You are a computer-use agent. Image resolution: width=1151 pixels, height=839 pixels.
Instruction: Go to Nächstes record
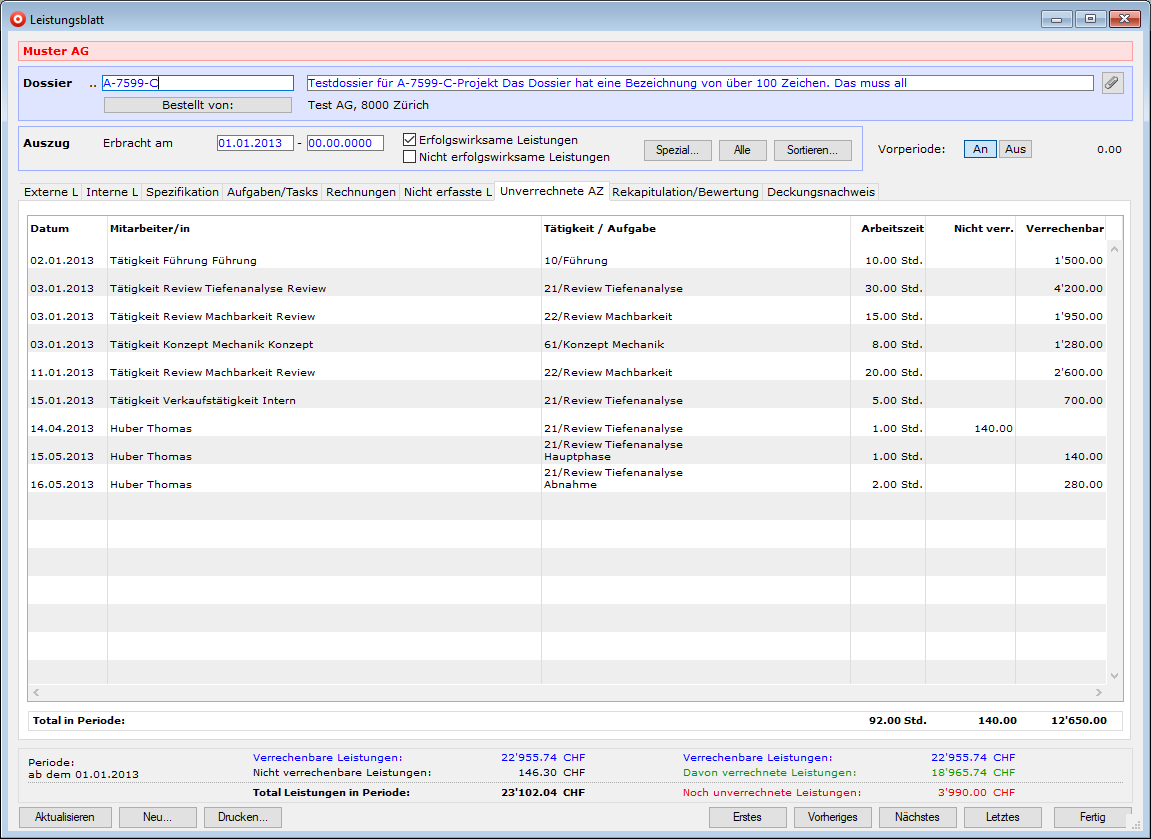click(x=917, y=817)
